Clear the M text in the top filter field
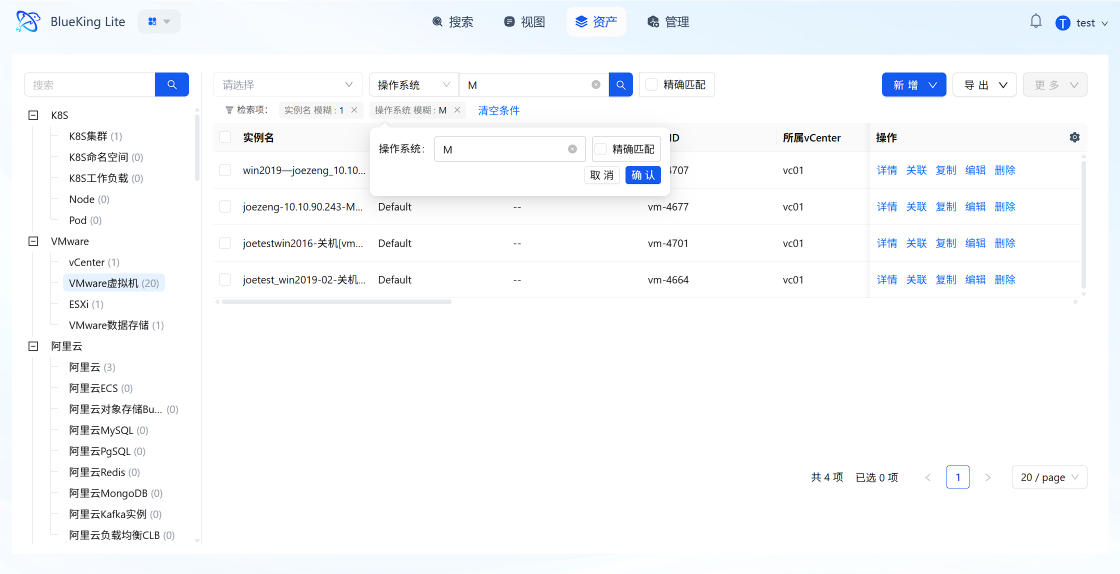The image size is (1120, 574). click(x=596, y=85)
